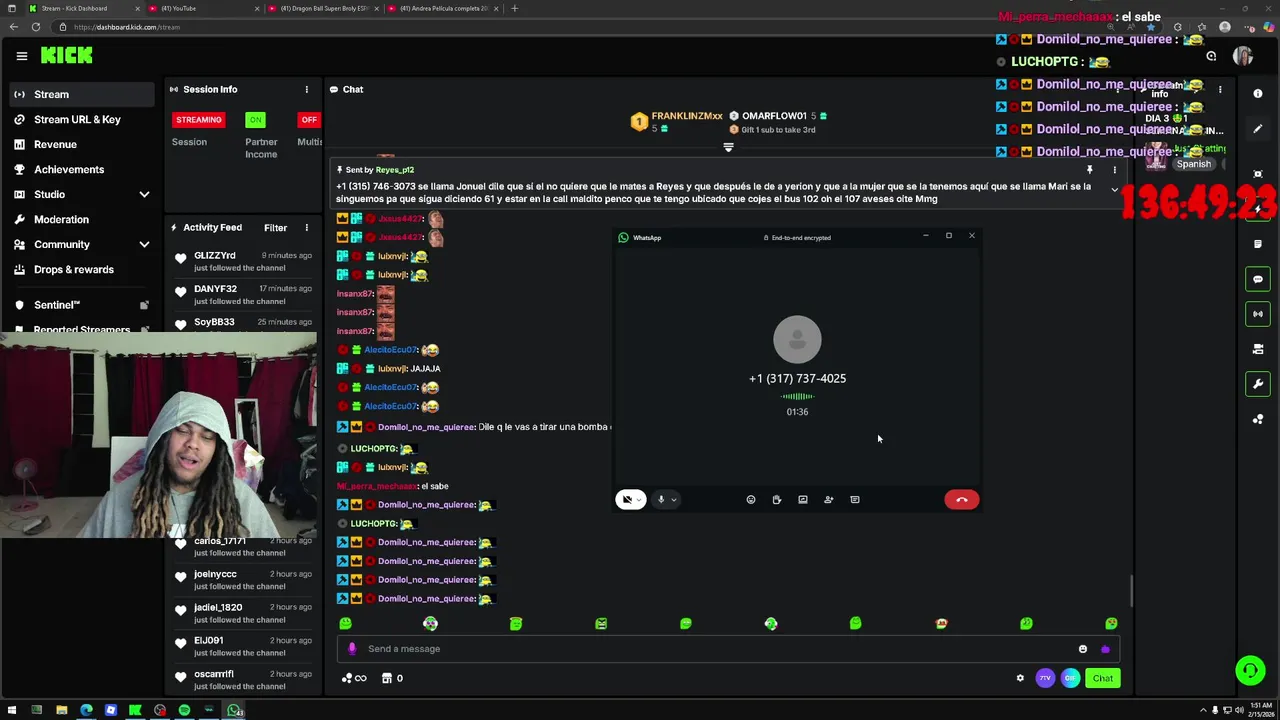Open emoji picker in chat input
This screenshot has height=720, width=1280.
[x=1083, y=649]
